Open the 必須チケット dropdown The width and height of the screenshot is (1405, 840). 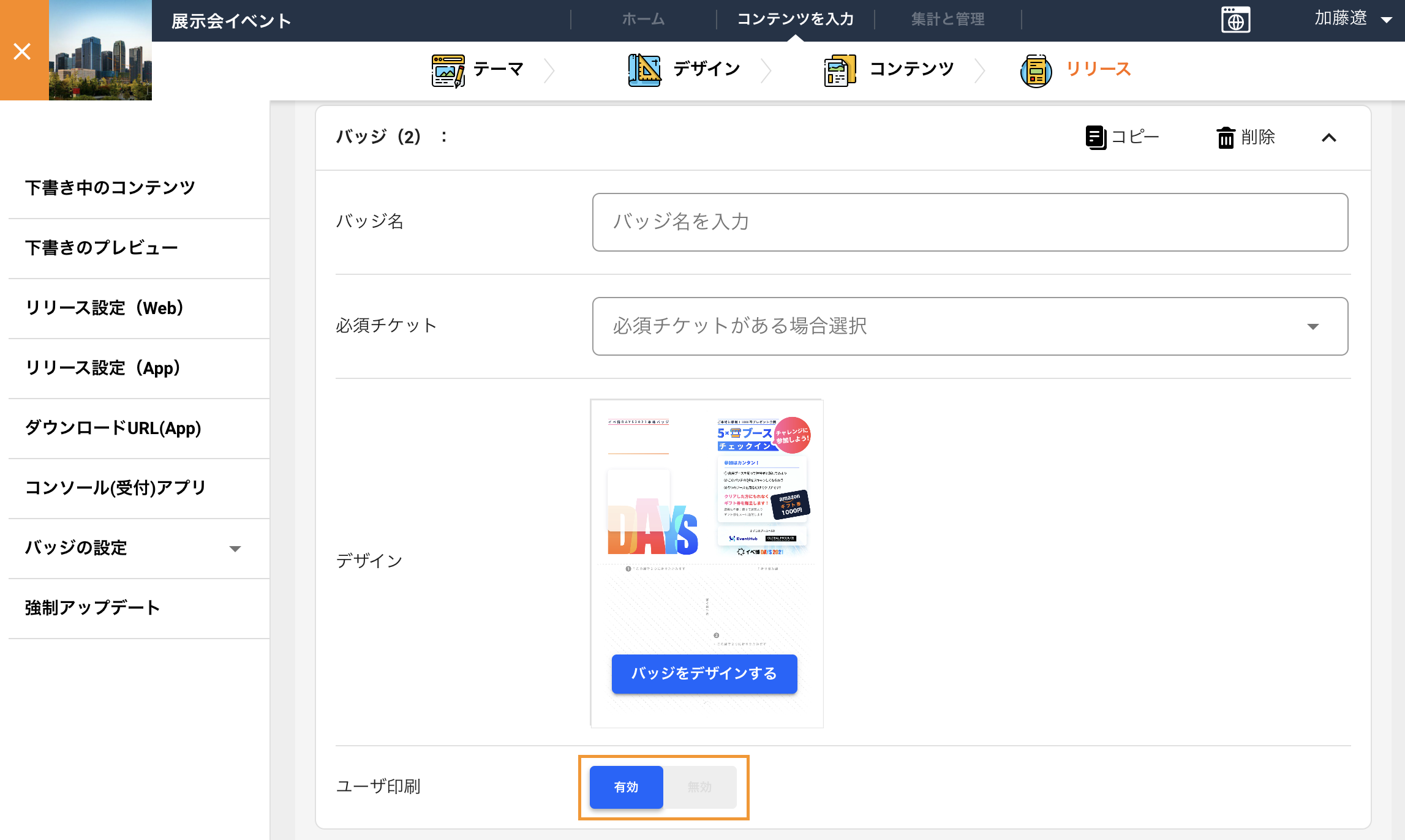coord(970,326)
